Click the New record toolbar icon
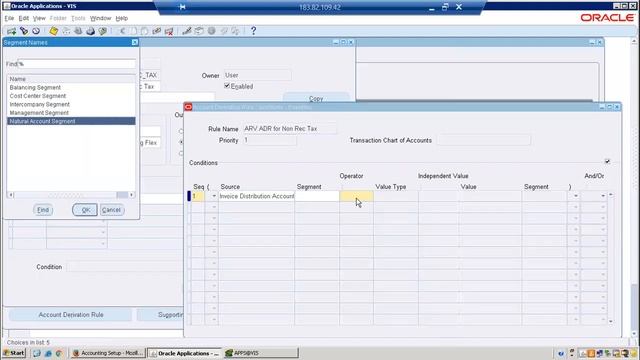This screenshot has width=640, height=360. tap(11, 31)
